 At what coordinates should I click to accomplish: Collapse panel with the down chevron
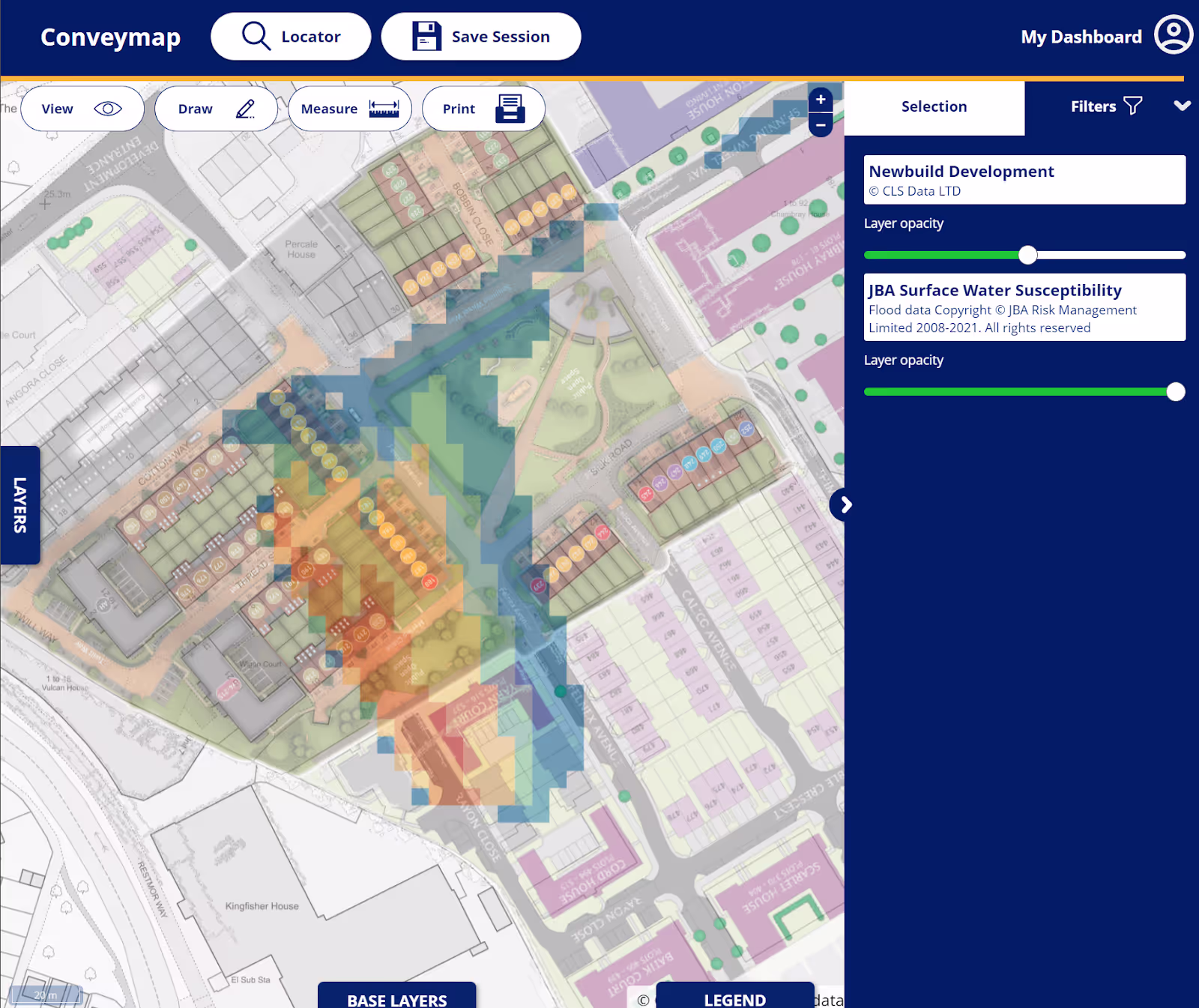1183,106
